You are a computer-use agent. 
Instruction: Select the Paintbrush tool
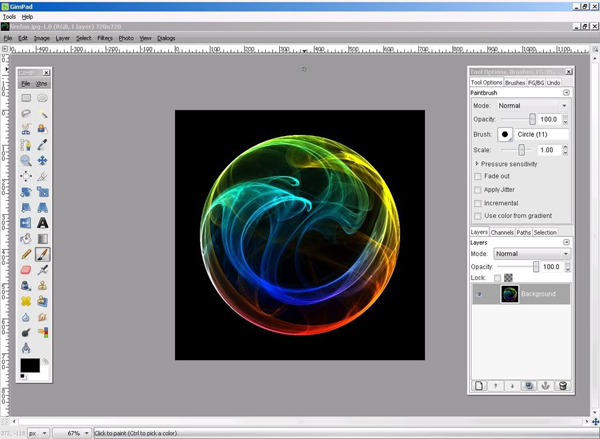(43, 255)
